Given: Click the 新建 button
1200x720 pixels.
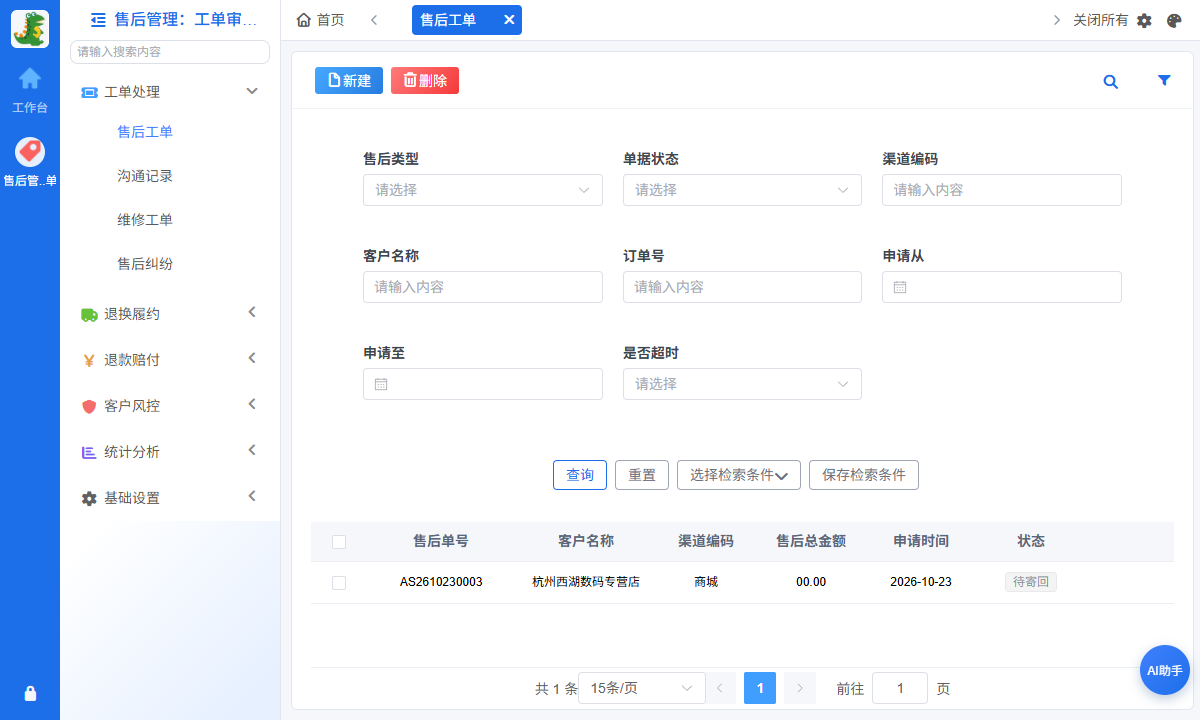Looking at the screenshot, I should tap(349, 81).
